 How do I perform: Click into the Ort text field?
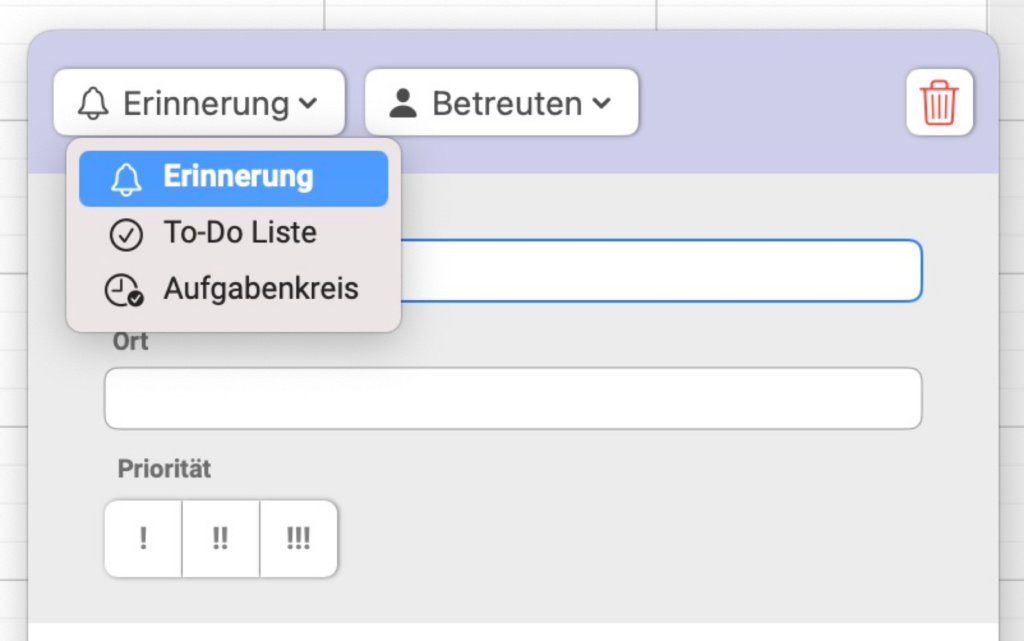point(513,398)
